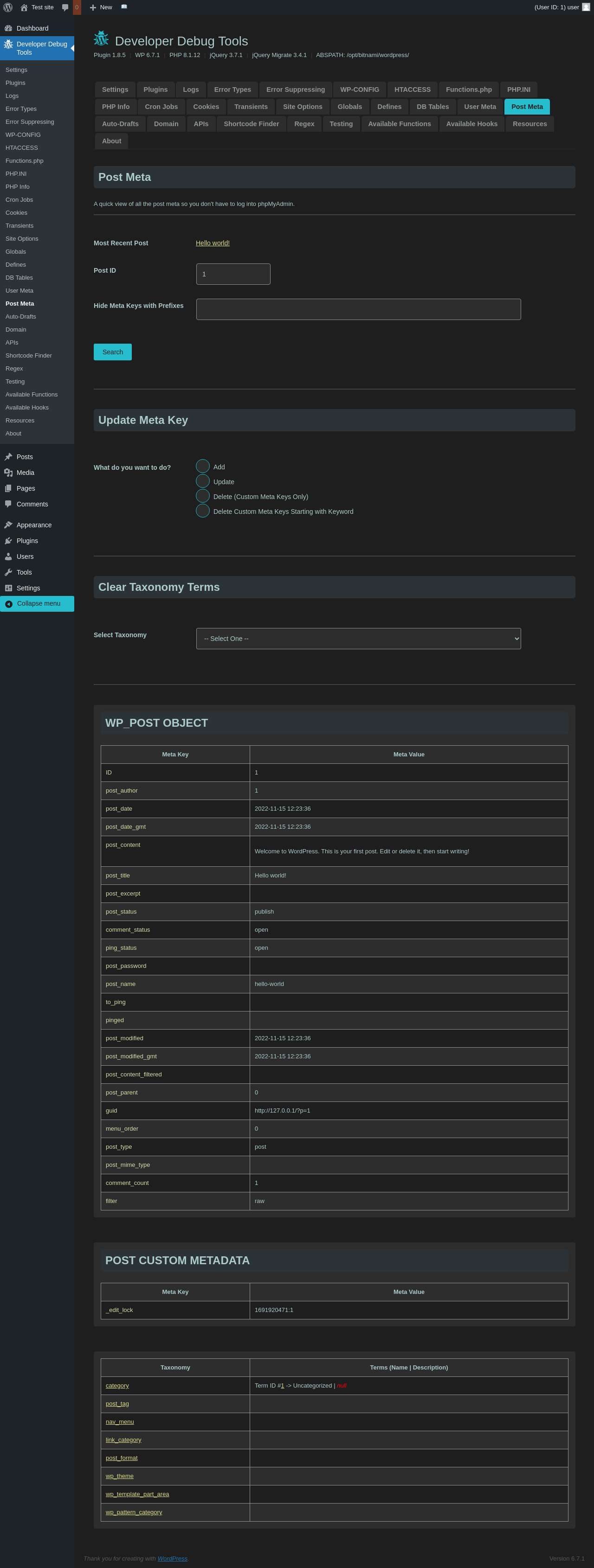594x1568 pixels.
Task: Click the user avatar in top bar
Action: pyautogui.click(x=586, y=7)
